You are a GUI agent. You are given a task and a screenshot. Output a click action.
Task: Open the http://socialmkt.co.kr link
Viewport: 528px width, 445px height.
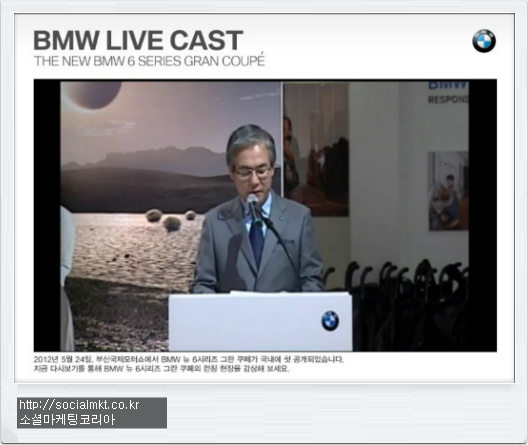click(x=79, y=405)
